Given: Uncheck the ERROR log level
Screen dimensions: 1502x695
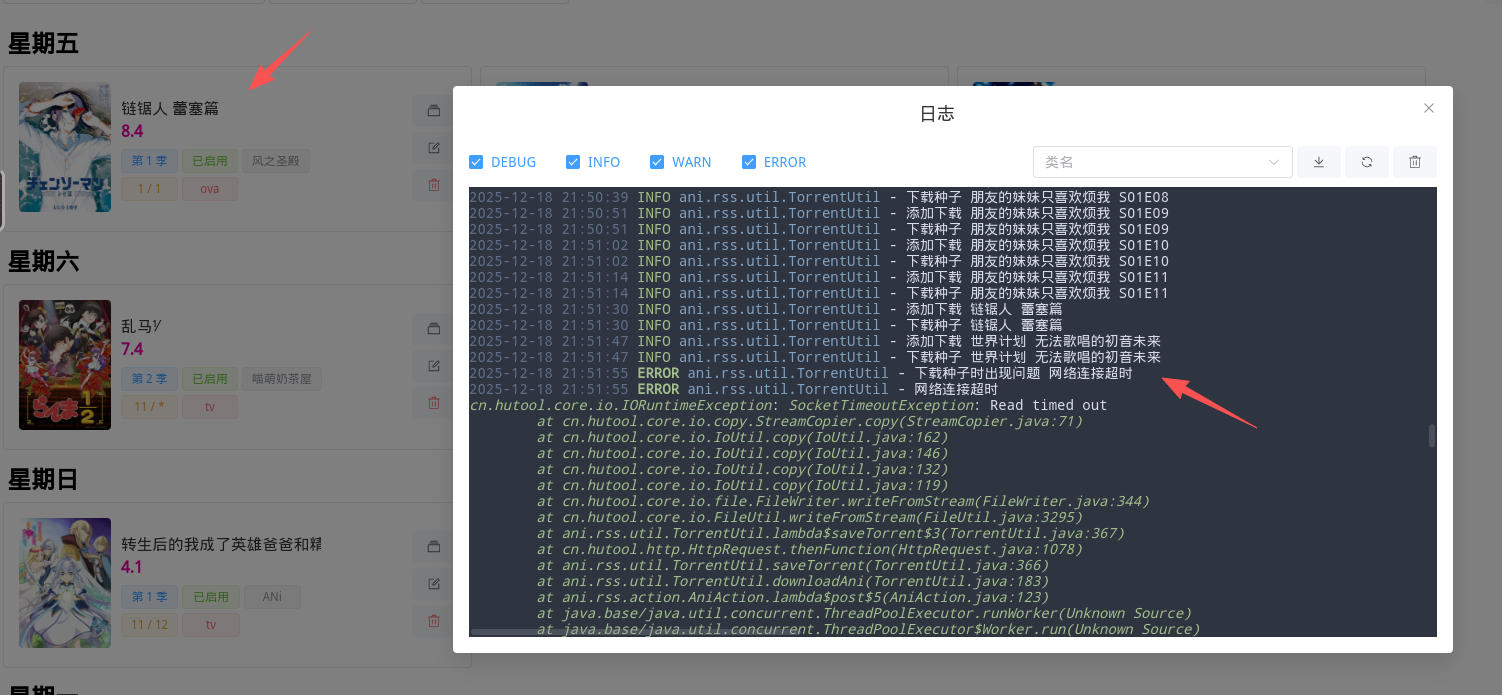Looking at the screenshot, I should 749,162.
